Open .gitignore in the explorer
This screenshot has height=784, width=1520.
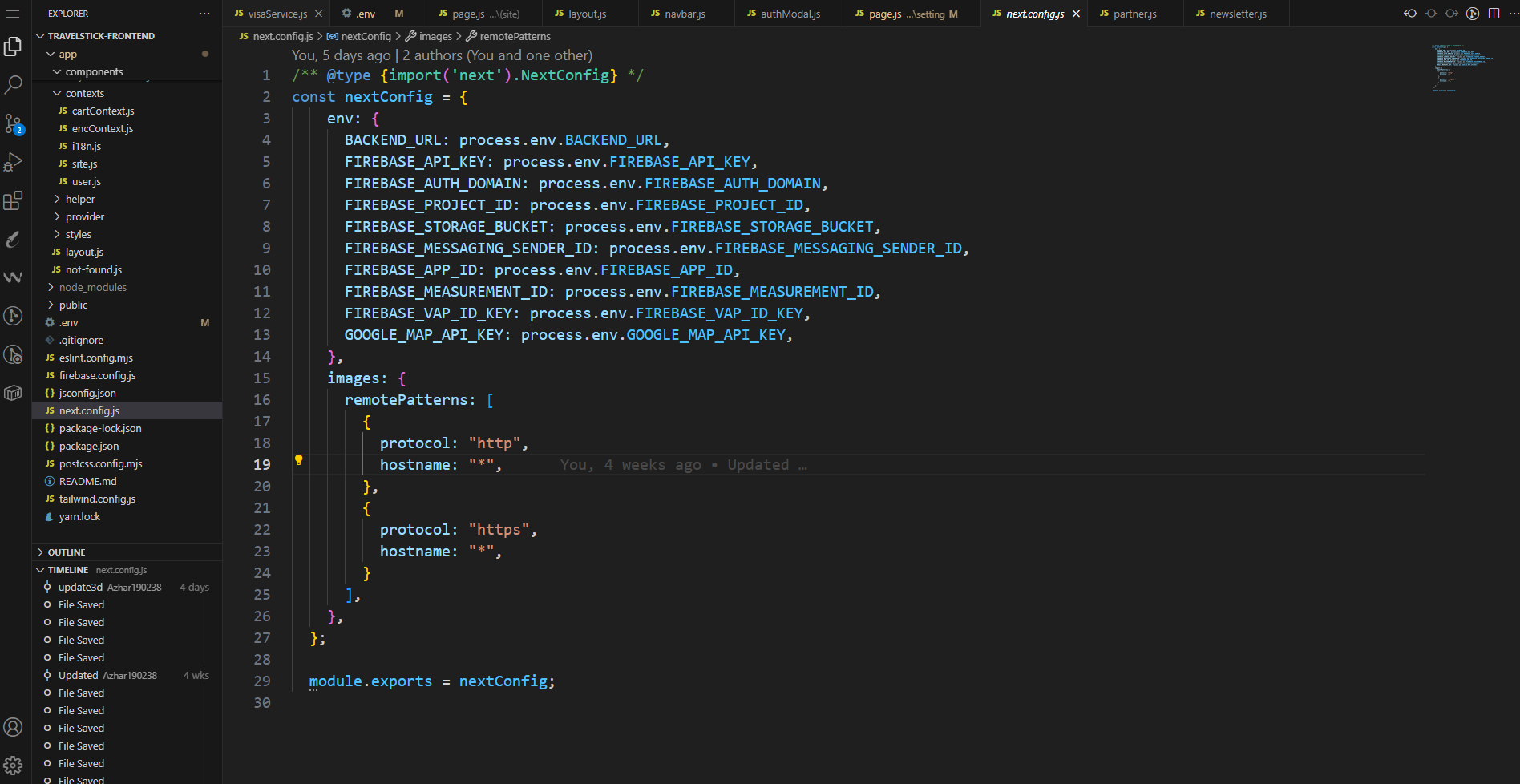pyautogui.click(x=127, y=340)
